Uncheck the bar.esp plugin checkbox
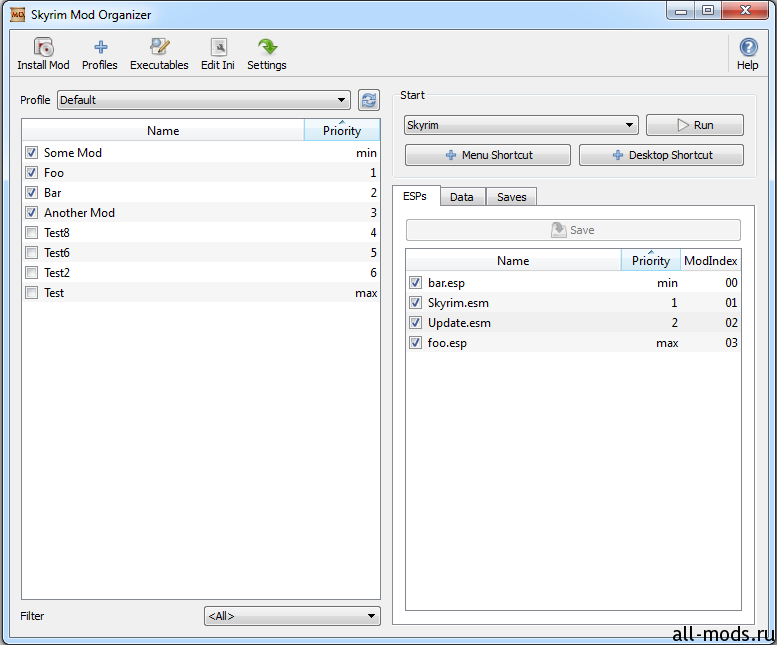This screenshot has width=777, height=645. 415,283
